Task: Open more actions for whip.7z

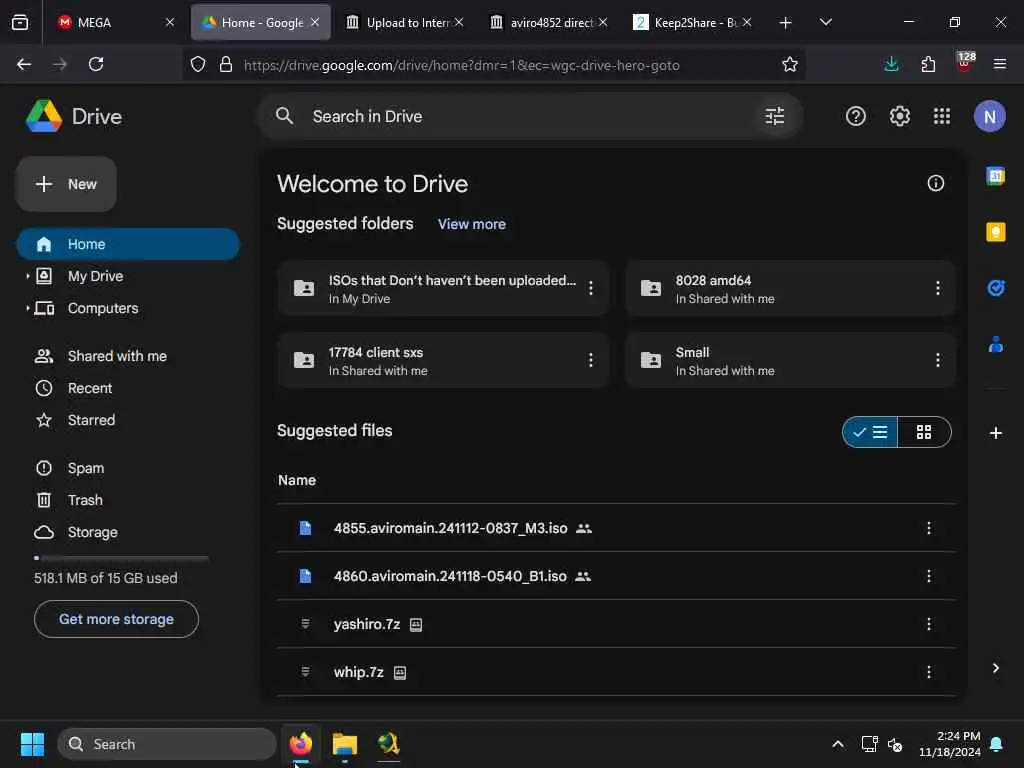Action: pyautogui.click(x=929, y=672)
